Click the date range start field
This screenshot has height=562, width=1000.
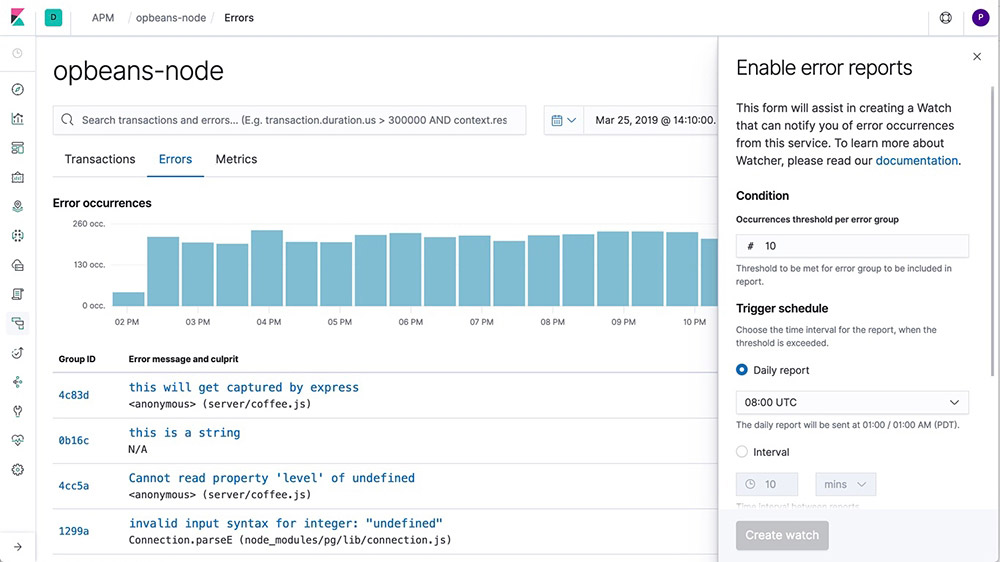click(654, 120)
